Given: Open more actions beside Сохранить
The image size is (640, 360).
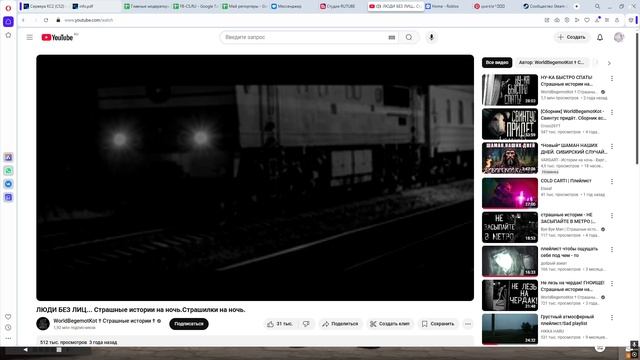Looking at the screenshot, I should coord(468,324).
